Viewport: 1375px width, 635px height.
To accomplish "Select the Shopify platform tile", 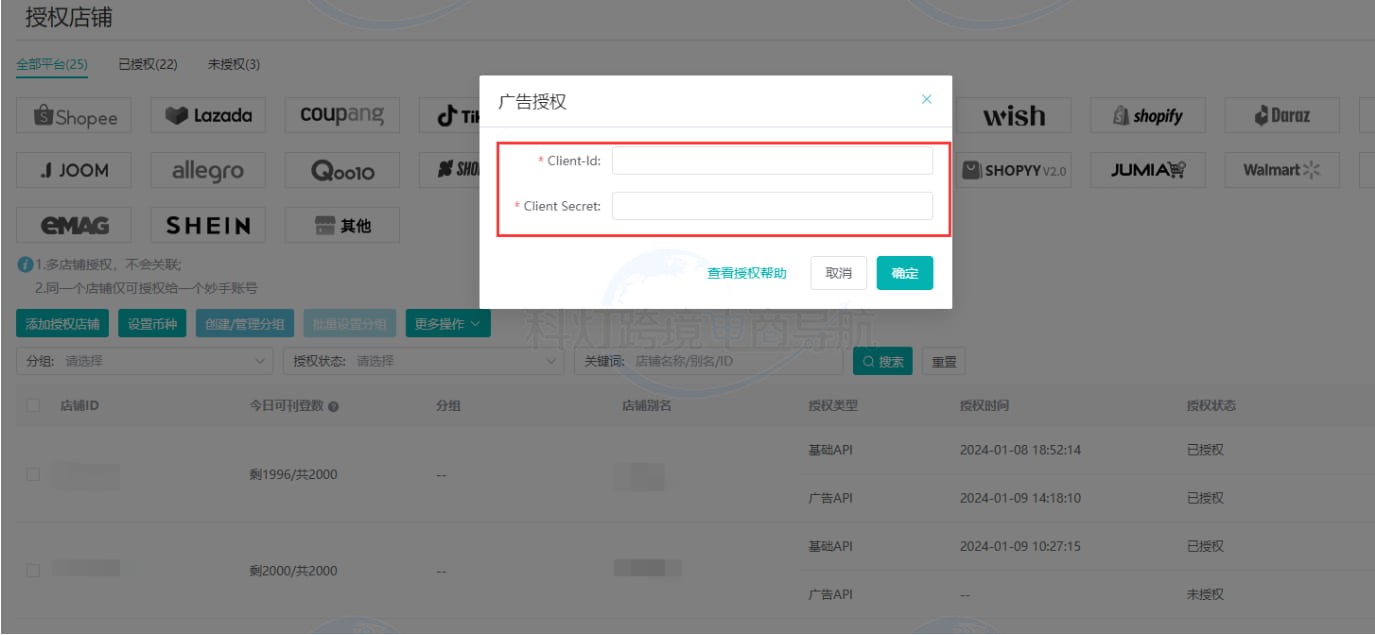I will click(x=1148, y=116).
